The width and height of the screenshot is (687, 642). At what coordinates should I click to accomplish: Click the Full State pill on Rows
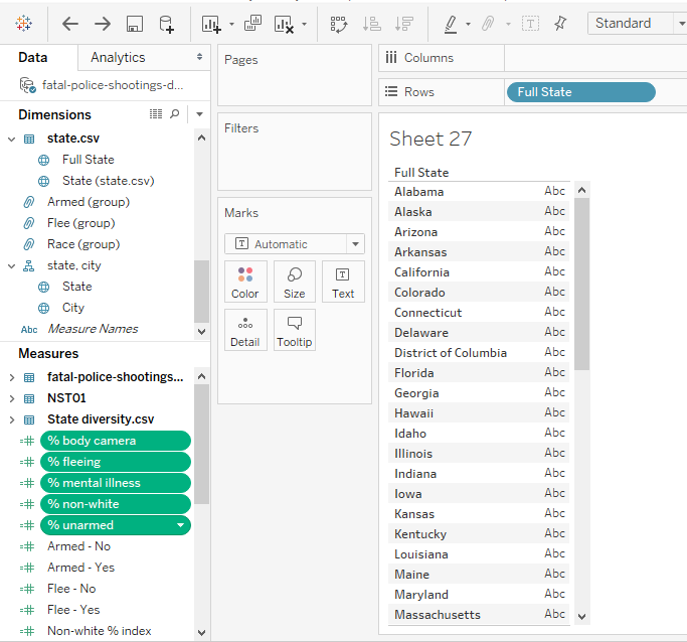click(x=581, y=92)
